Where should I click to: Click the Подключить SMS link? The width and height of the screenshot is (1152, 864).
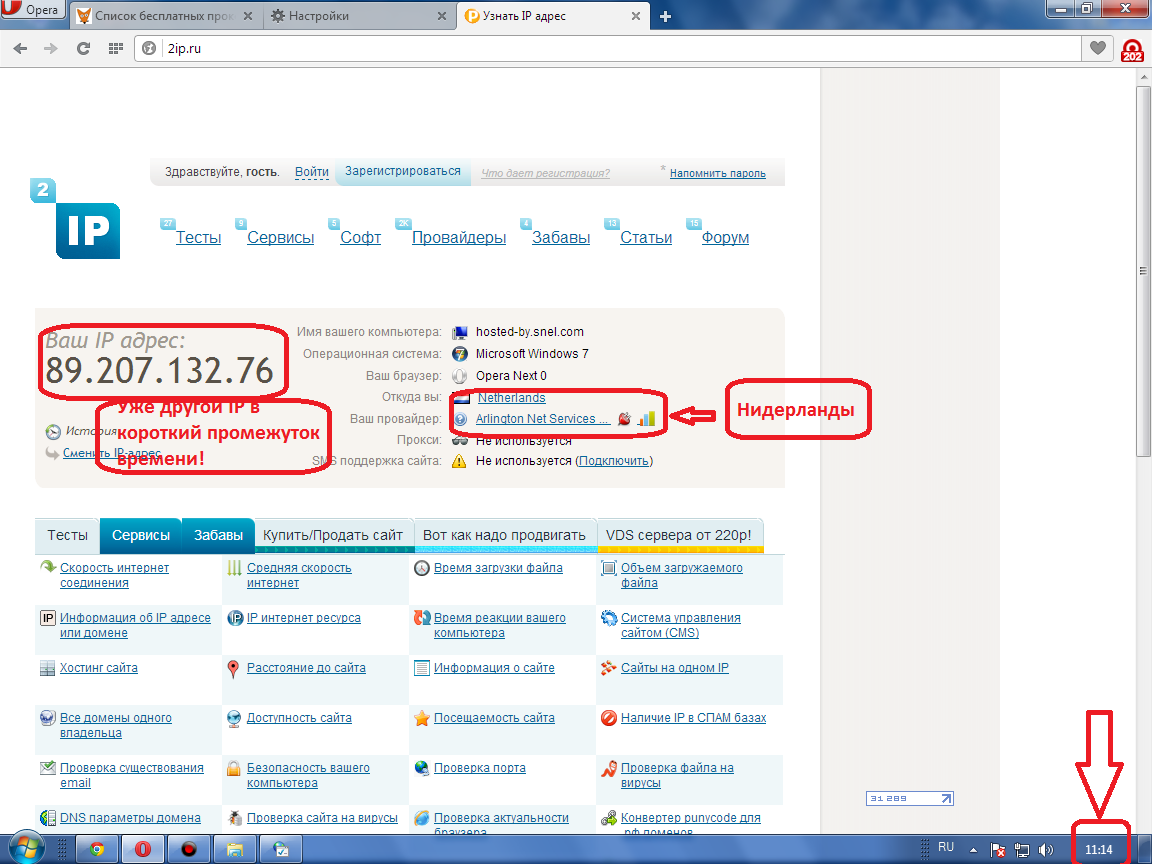pos(613,461)
